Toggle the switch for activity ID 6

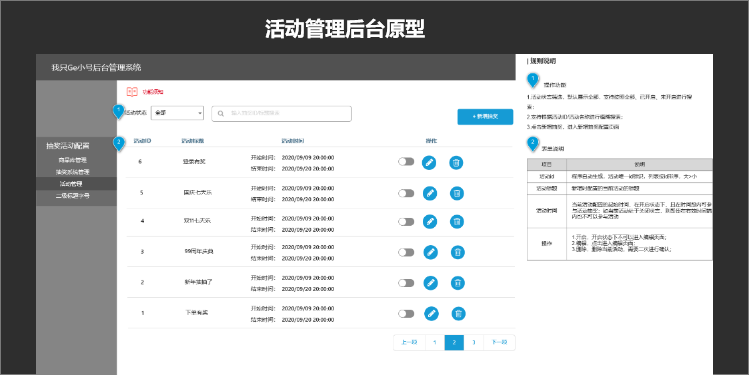pyautogui.click(x=406, y=162)
